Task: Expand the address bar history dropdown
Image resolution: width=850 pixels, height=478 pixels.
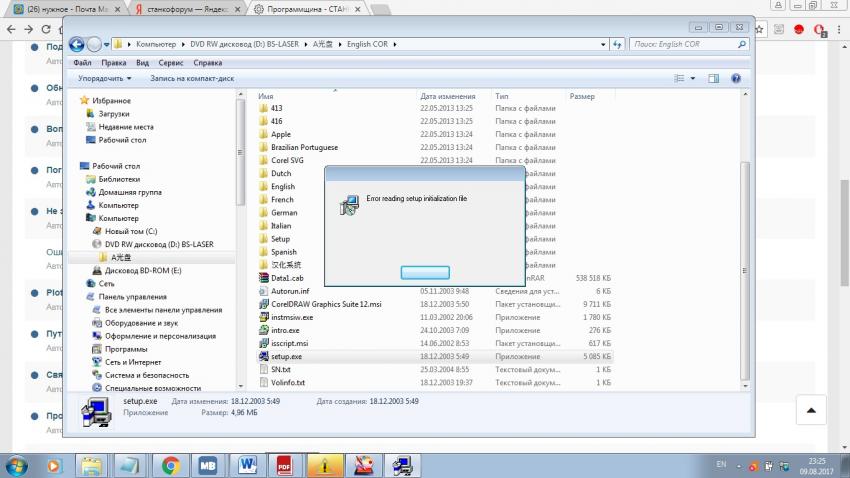Action: 604,45
